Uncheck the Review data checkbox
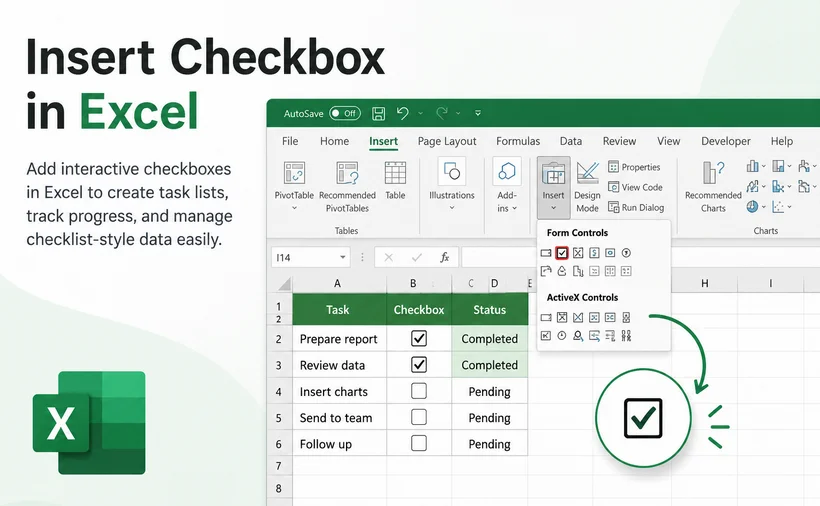The height and width of the screenshot is (506, 820). point(419,364)
